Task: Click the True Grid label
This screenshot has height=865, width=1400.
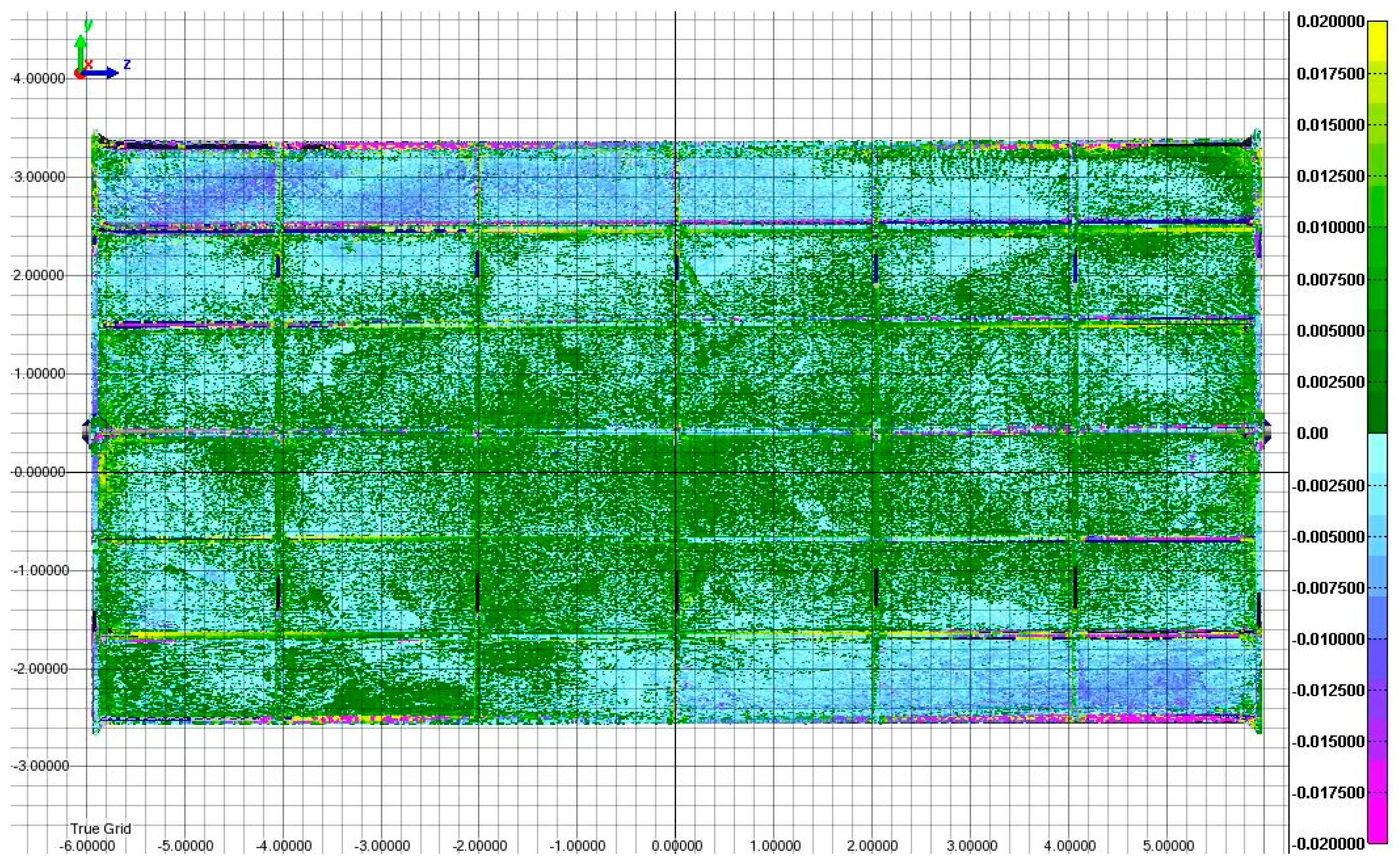Action: coord(101,829)
